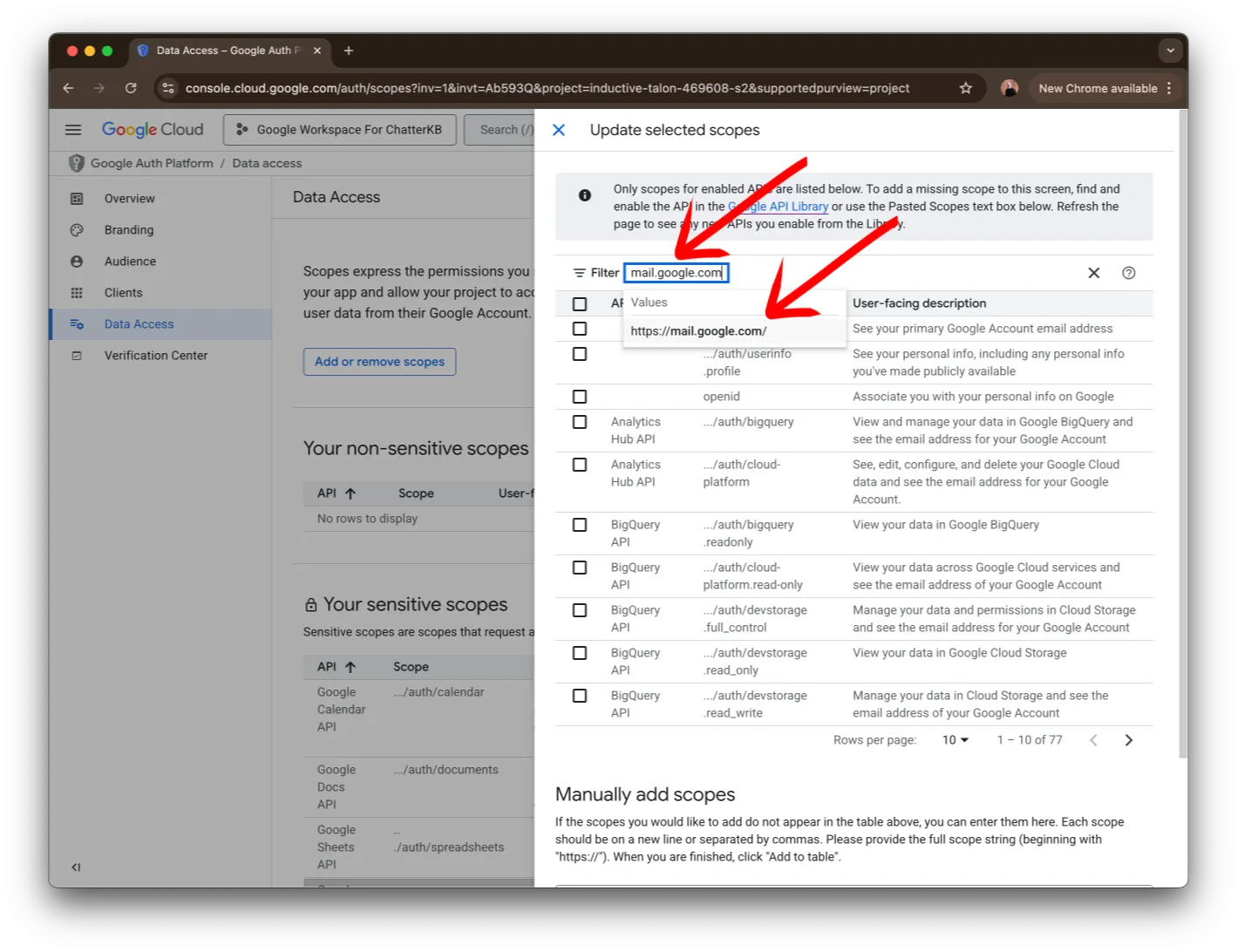Click the info icon in the notice box

pos(585,195)
